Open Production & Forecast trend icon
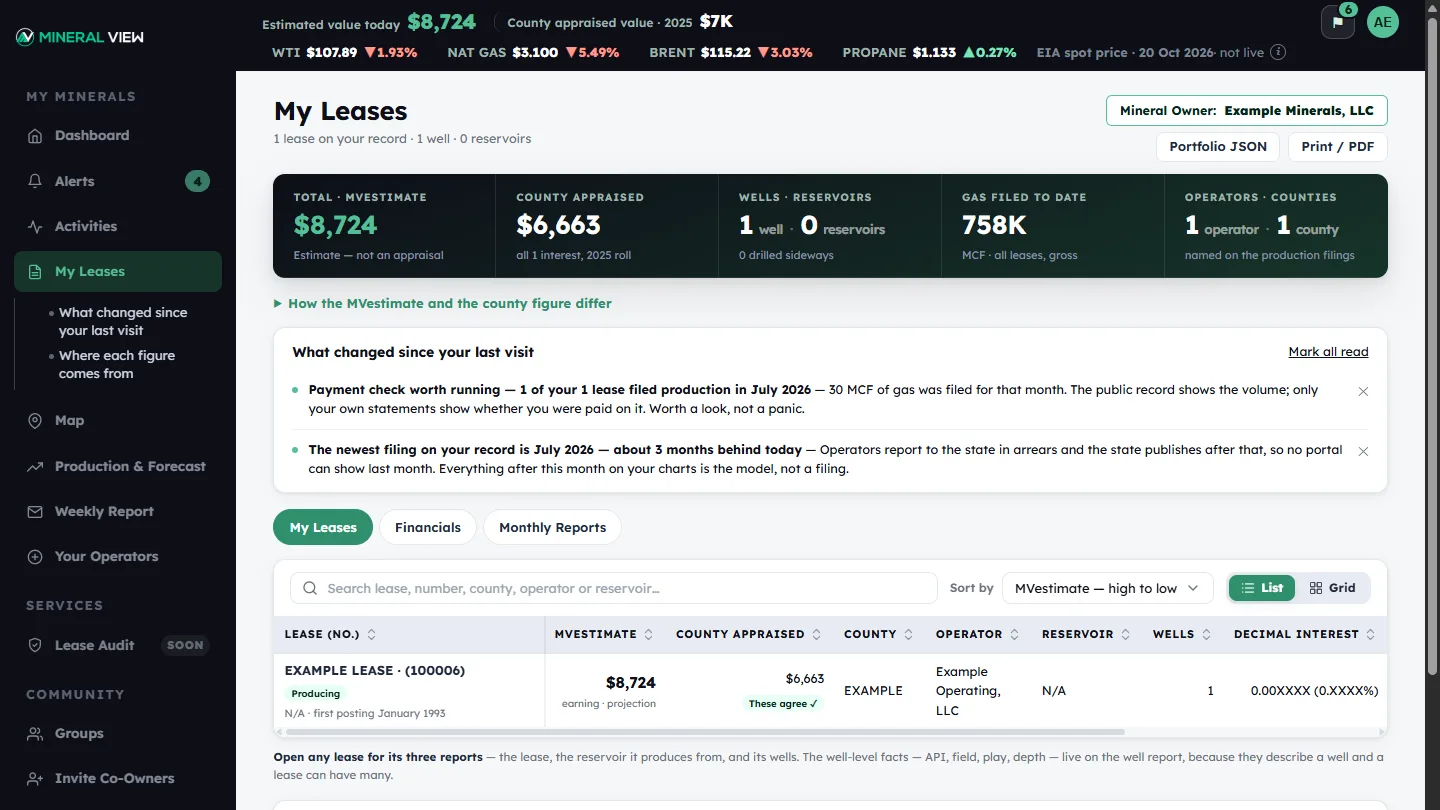 (x=35, y=467)
